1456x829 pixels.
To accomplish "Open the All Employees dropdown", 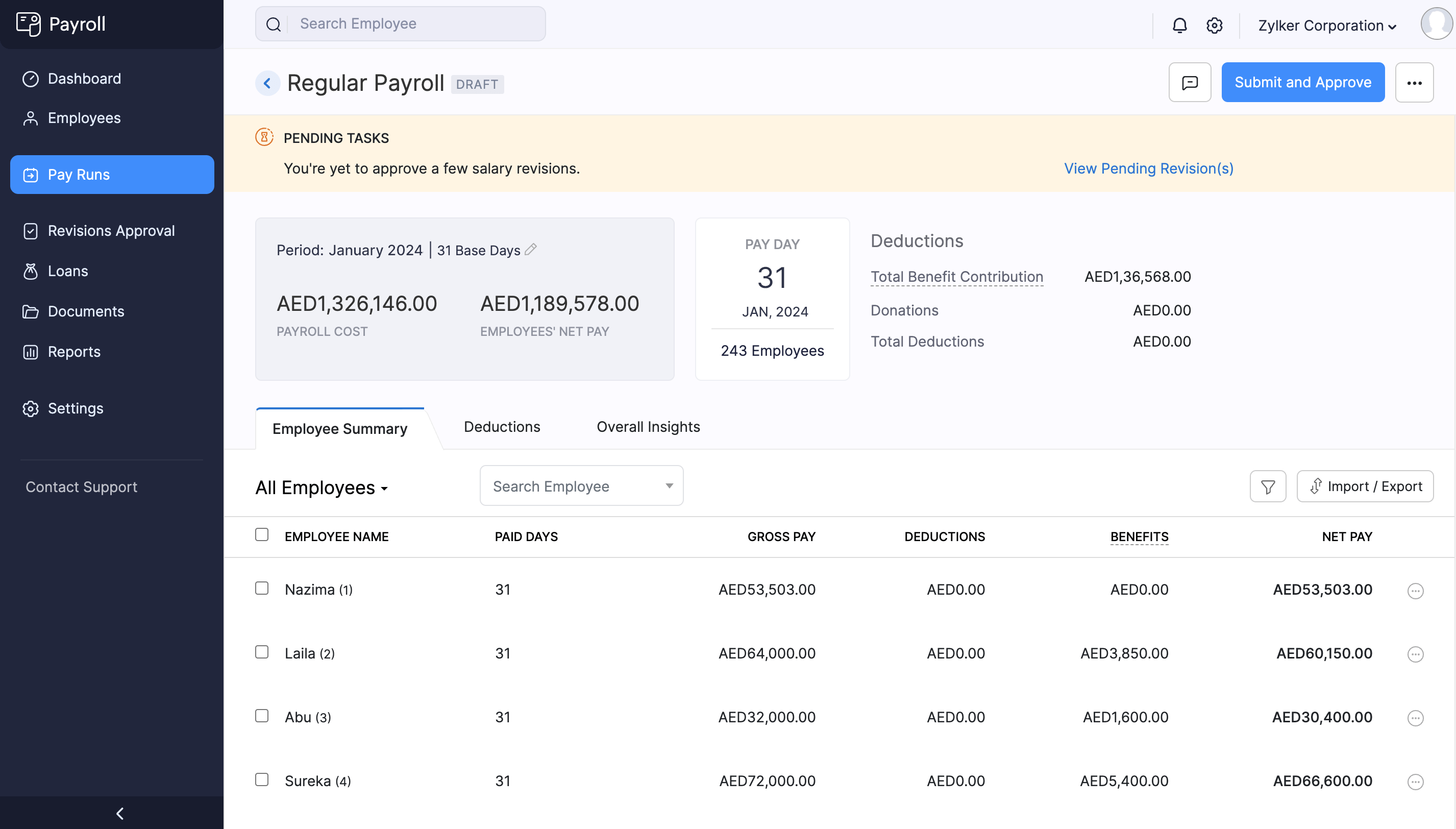I will (322, 487).
